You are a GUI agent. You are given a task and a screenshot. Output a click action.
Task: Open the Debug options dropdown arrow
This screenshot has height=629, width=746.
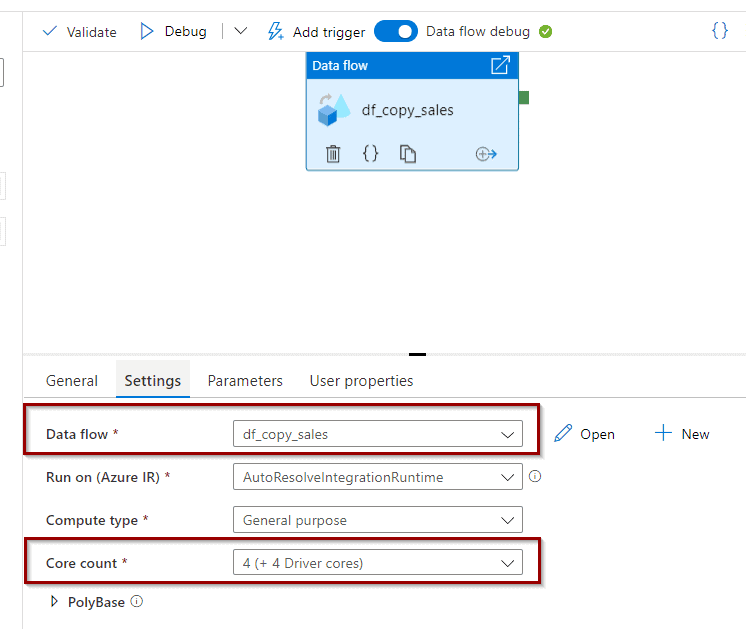(x=241, y=31)
